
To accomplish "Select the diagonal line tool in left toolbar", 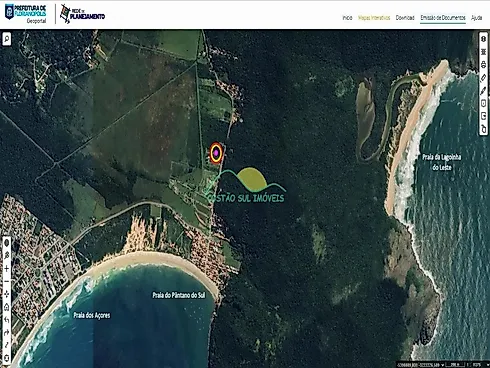I will [6, 345].
